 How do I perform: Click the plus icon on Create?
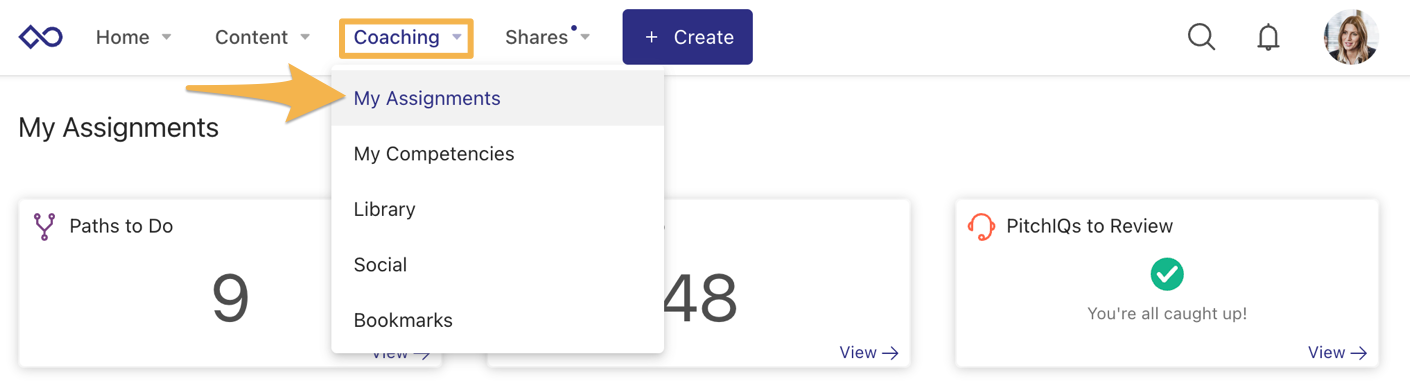651,37
